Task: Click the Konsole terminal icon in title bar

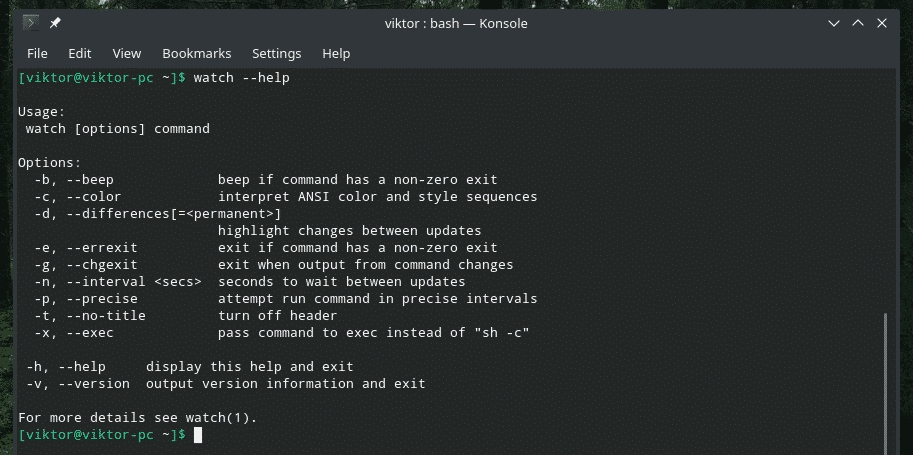Action: (30, 23)
